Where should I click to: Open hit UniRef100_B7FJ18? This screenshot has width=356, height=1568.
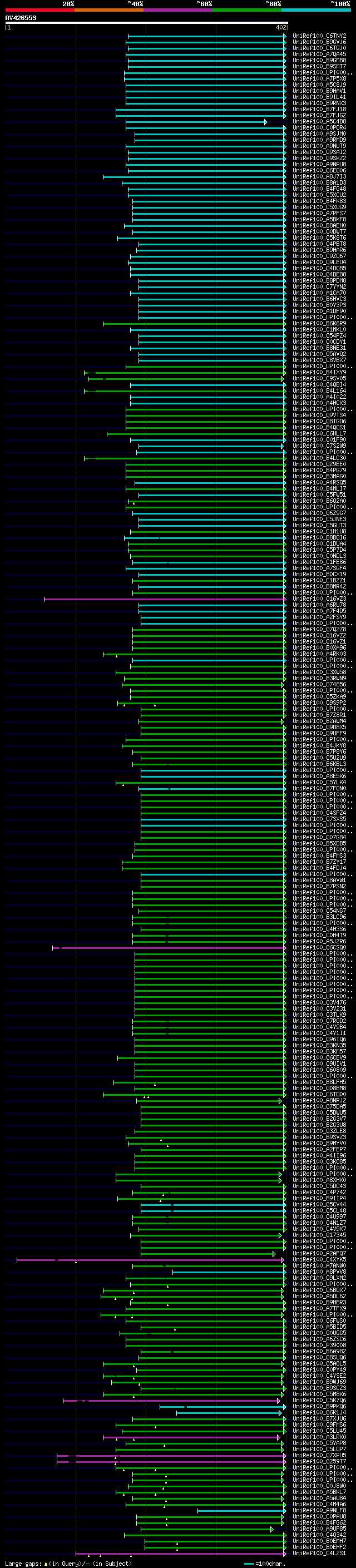319,110
